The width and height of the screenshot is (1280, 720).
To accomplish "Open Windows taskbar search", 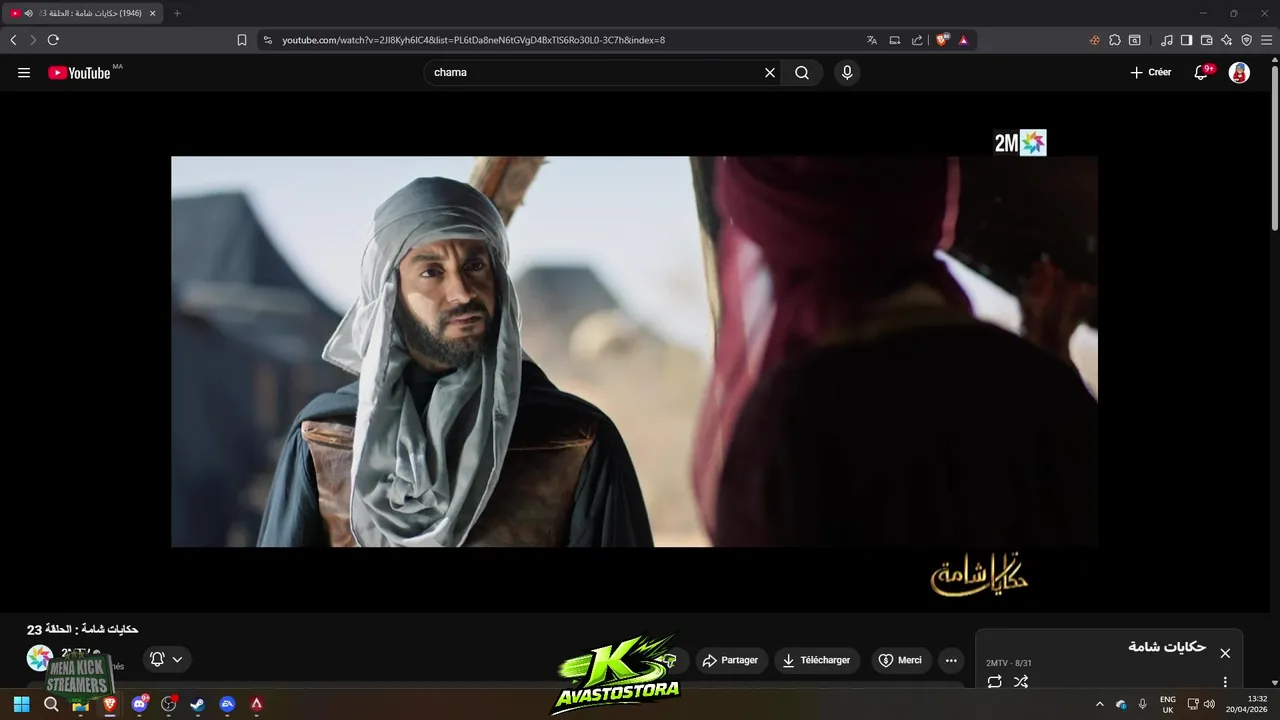I will click(51, 704).
